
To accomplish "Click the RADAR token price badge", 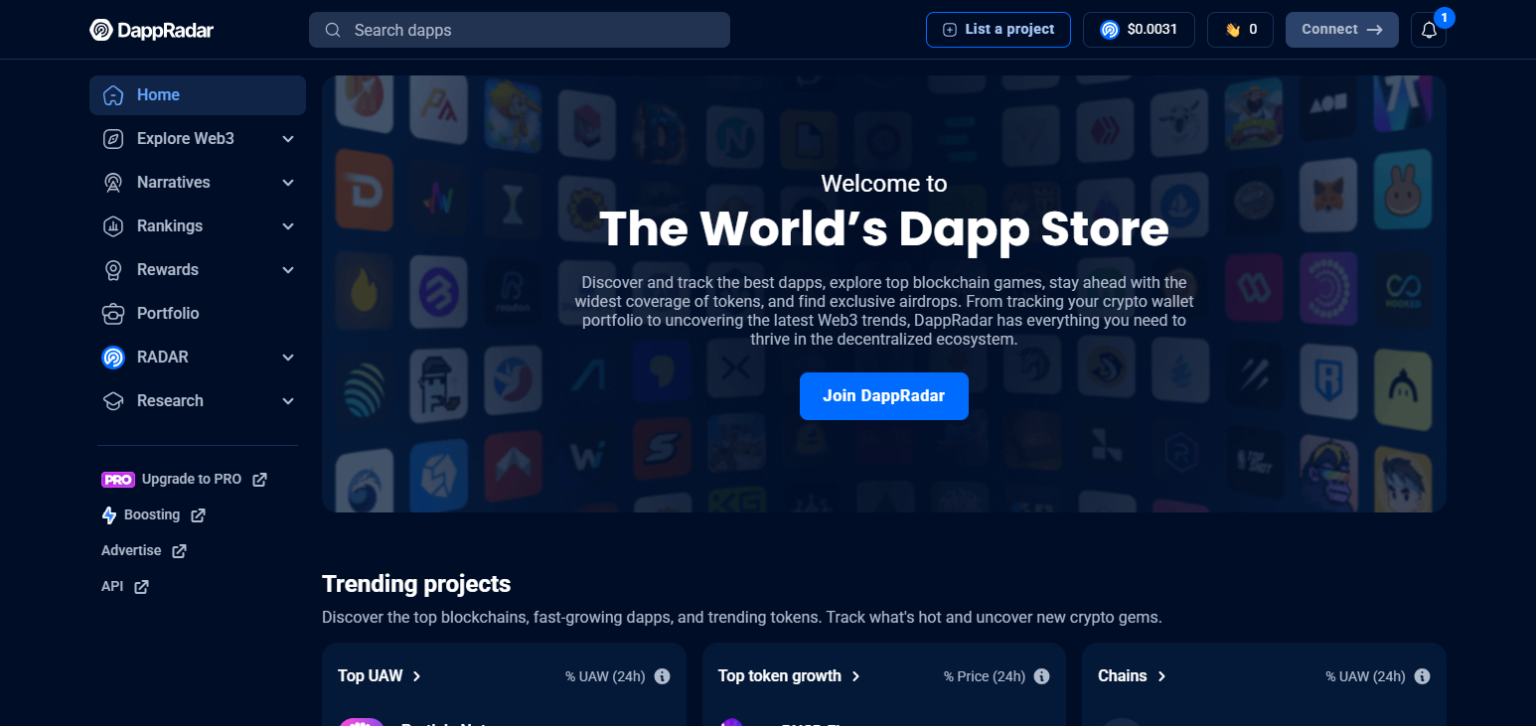I will (x=1138, y=30).
